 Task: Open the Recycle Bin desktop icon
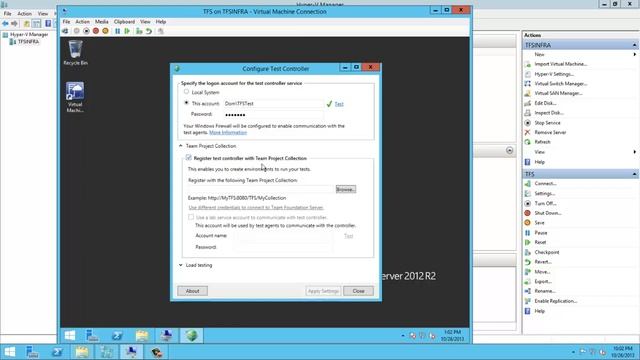click(x=76, y=53)
